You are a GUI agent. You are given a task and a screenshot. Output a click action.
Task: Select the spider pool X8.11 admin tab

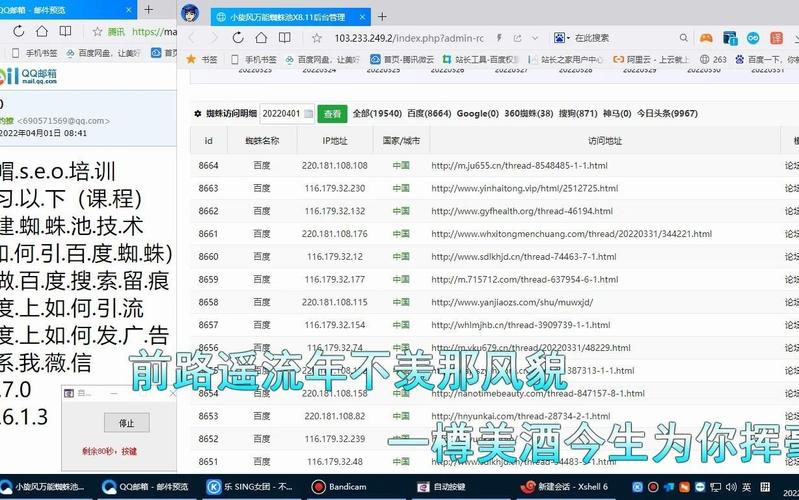point(287,17)
